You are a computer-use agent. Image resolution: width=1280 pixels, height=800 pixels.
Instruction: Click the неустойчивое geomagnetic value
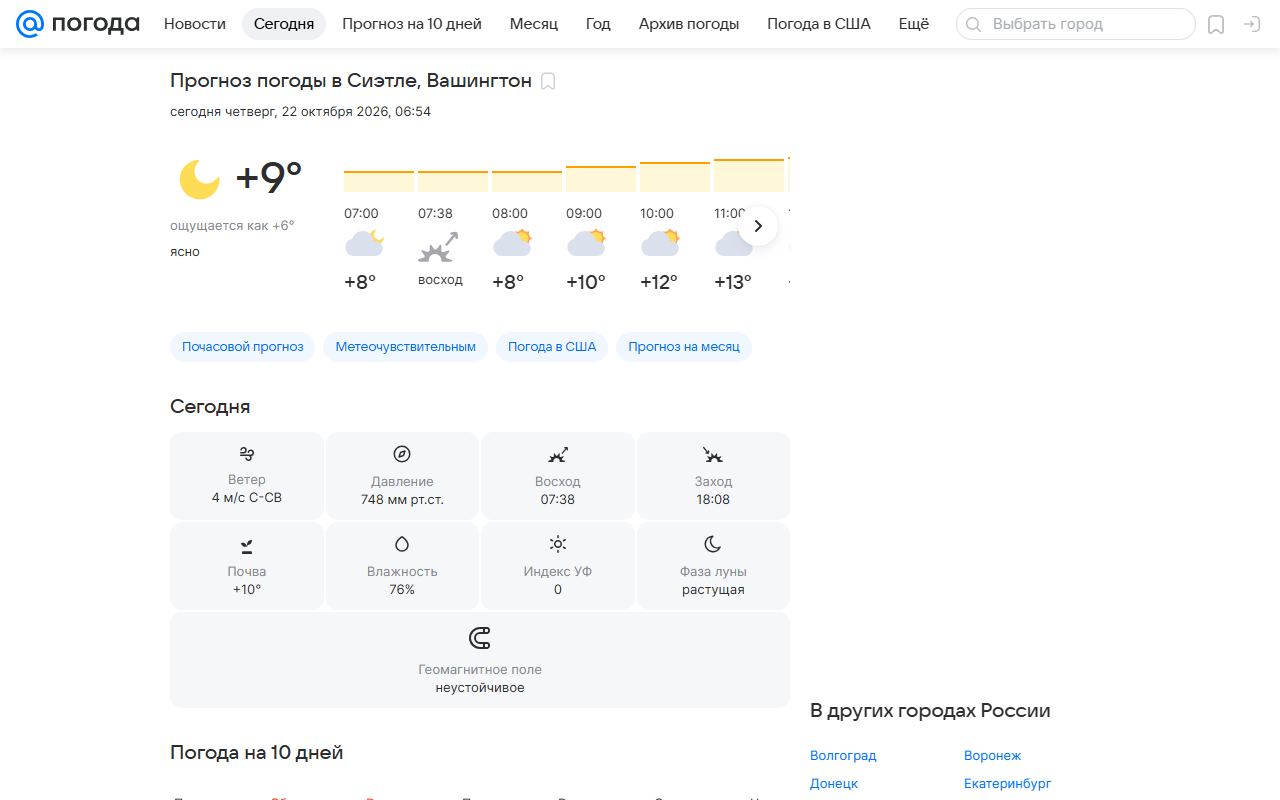(480, 688)
